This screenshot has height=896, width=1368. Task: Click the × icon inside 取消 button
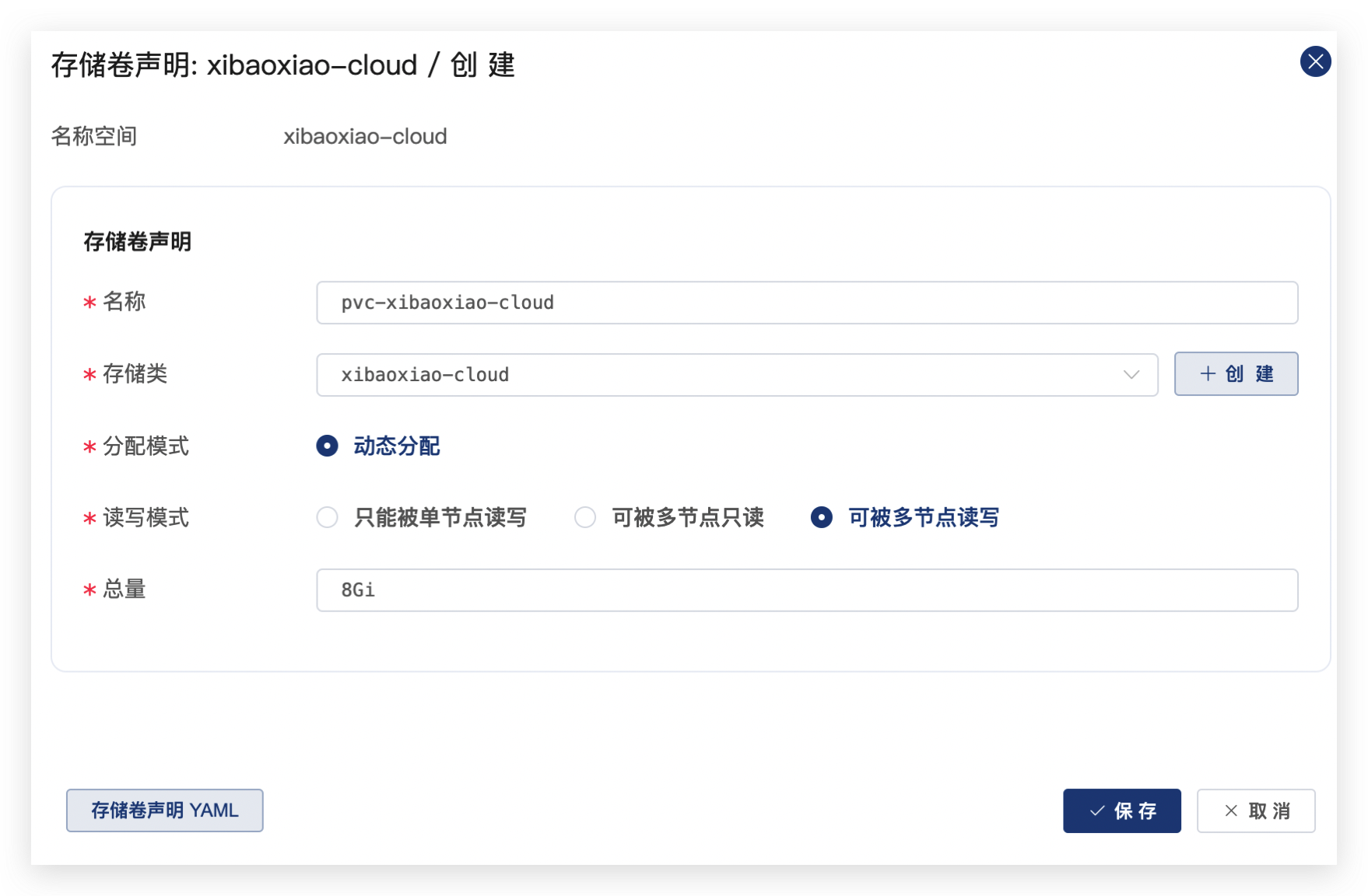pyautogui.click(x=1230, y=810)
